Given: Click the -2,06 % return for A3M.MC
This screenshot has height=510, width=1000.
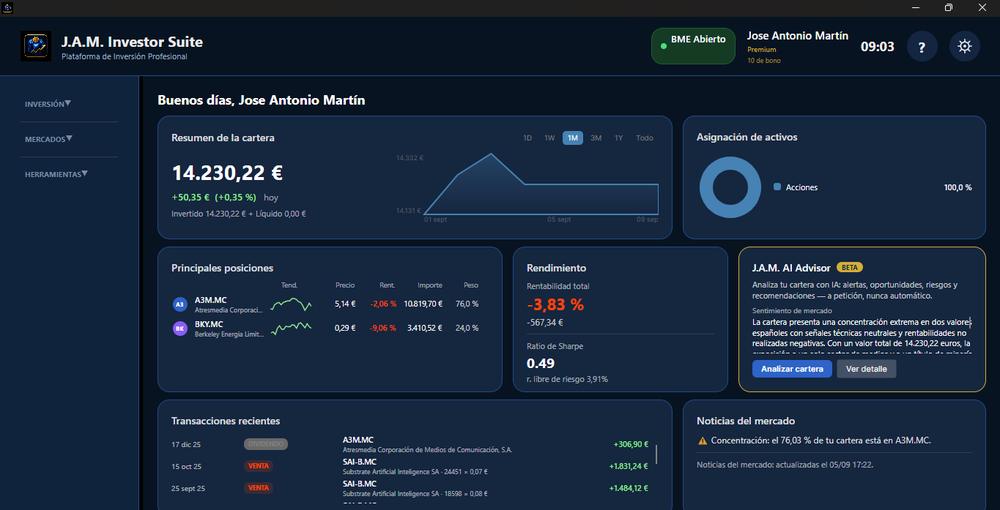Looking at the screenshot, I should point(383,304).
